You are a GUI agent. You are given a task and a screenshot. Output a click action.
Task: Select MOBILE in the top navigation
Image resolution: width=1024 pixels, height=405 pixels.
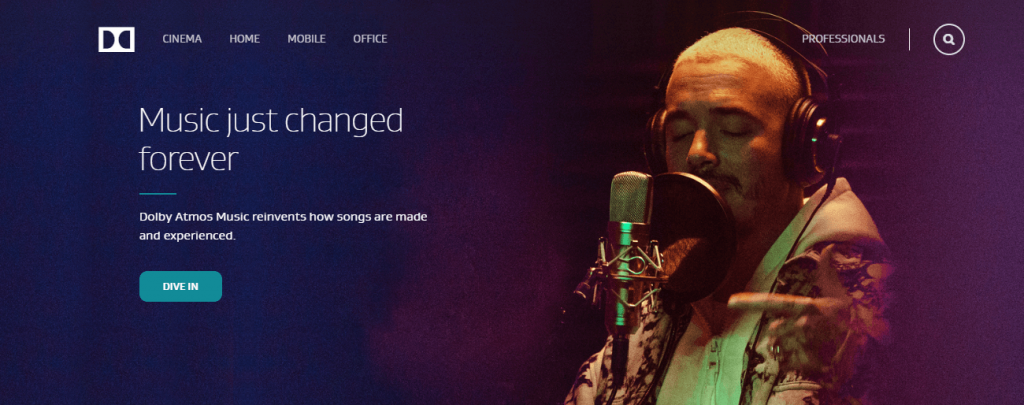(306, 39)
